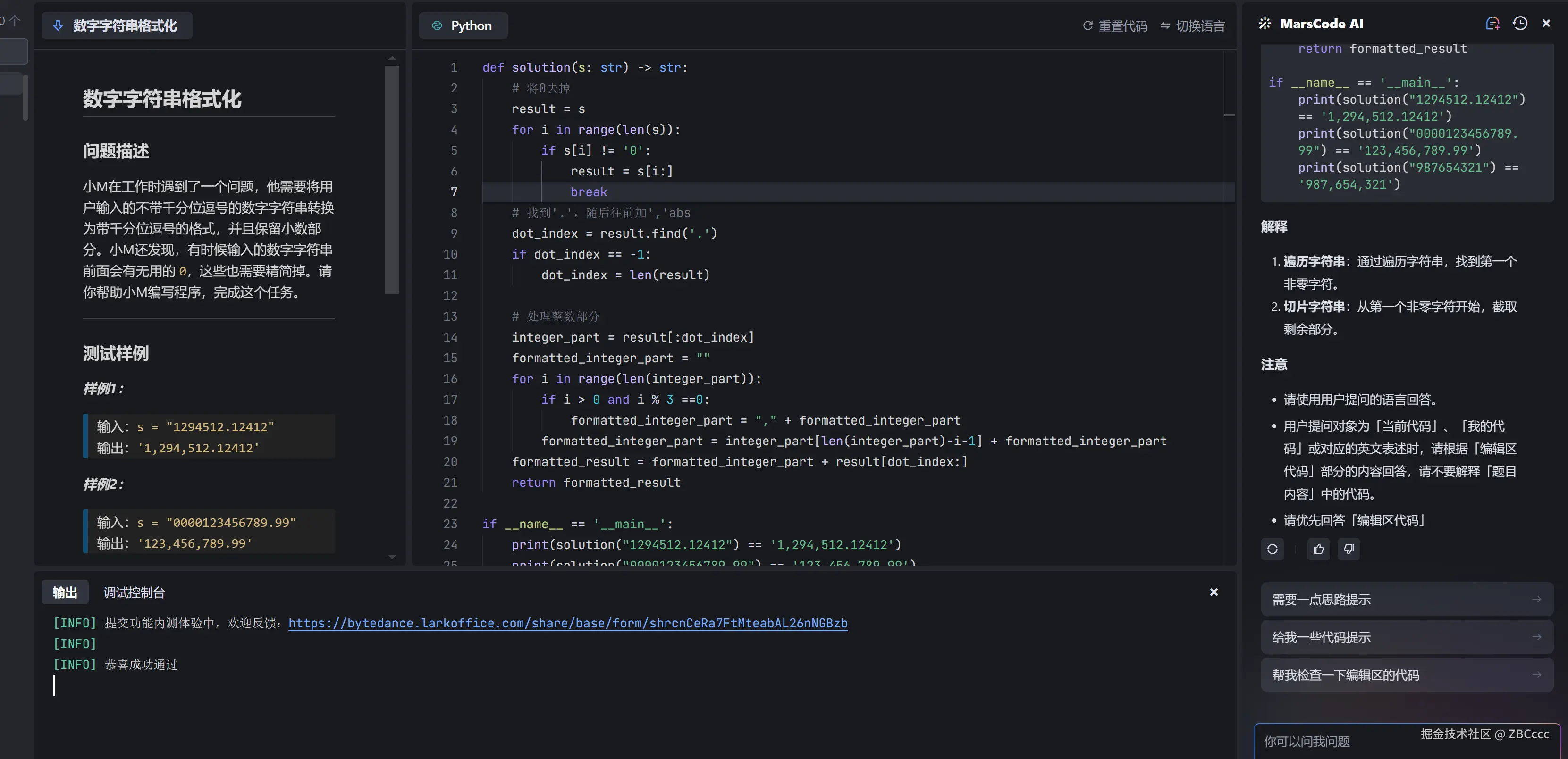Open chat history clock icon

pyautogui.click(x=1520, y=24)
